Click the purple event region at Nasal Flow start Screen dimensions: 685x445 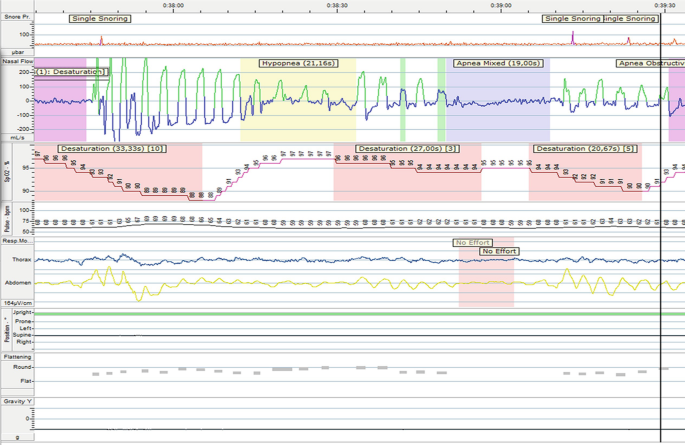(x=60, y=100)
